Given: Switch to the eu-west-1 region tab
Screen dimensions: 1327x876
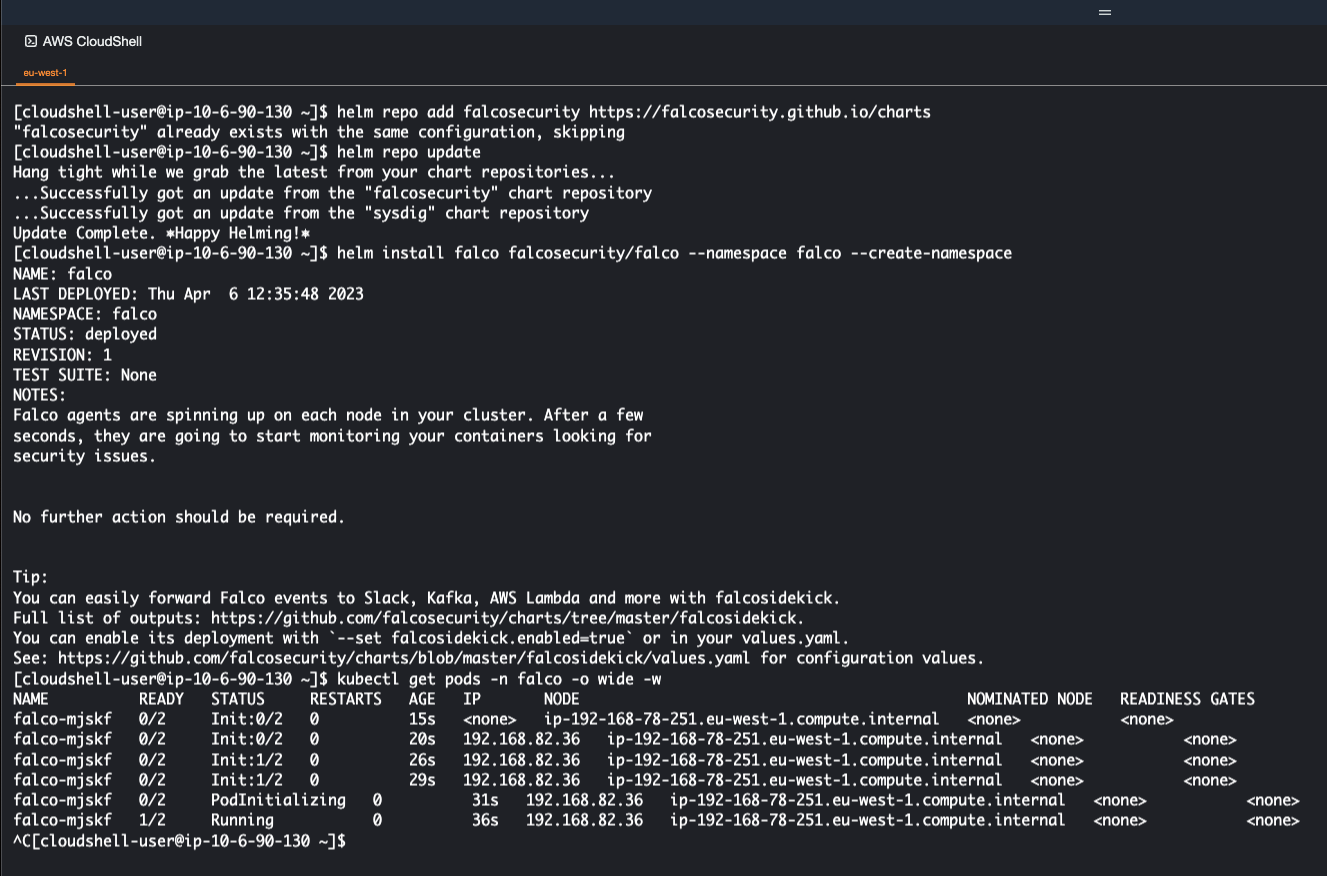Looking at the screenshot, I should pyautogui.click(x=45, y=73).
